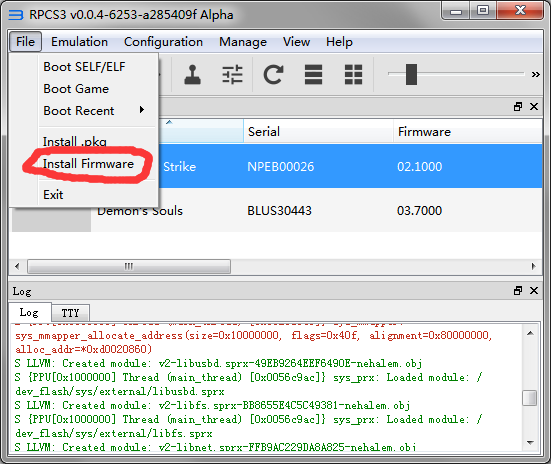Image resolution: width=551 pixels, height=464 pixels.
Task: Float the Log panel
Action: [518, 291]
